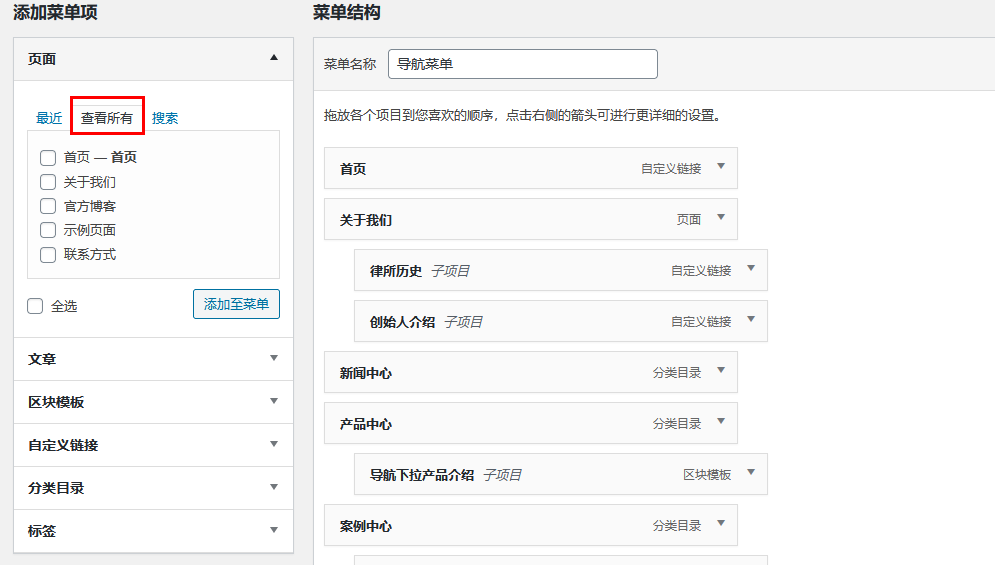
Task: Expand the 产品中心 menu item arrow
Action: [721, 422]
